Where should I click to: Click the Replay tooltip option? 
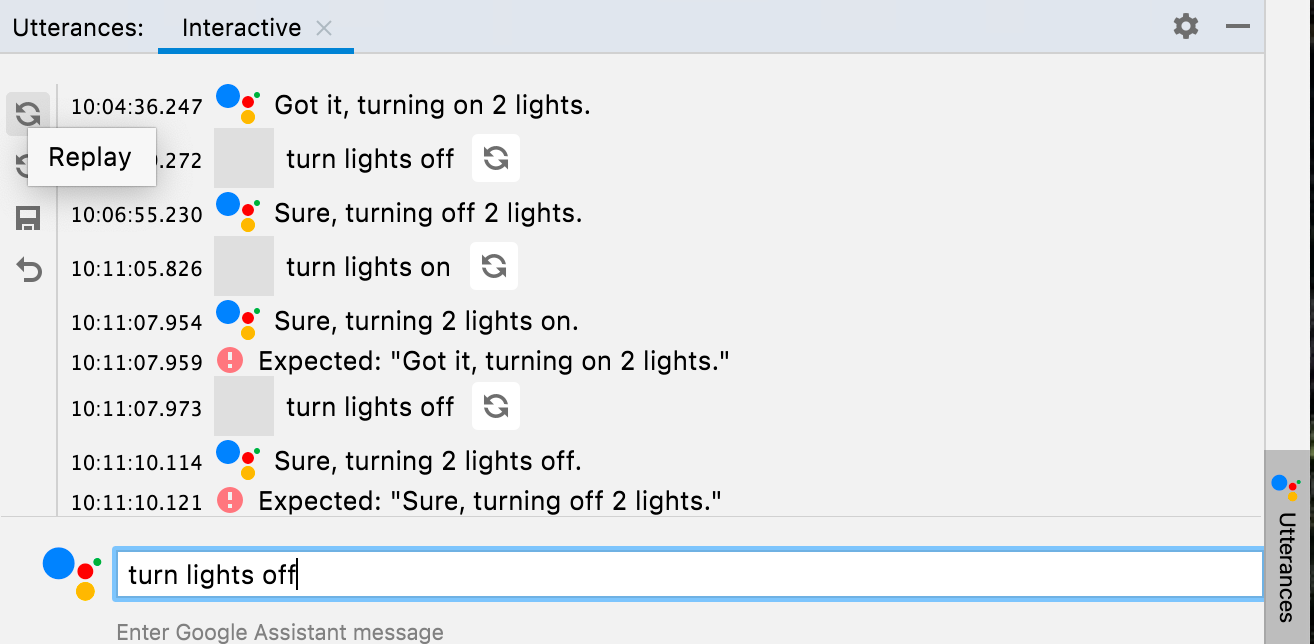point(91,156)
